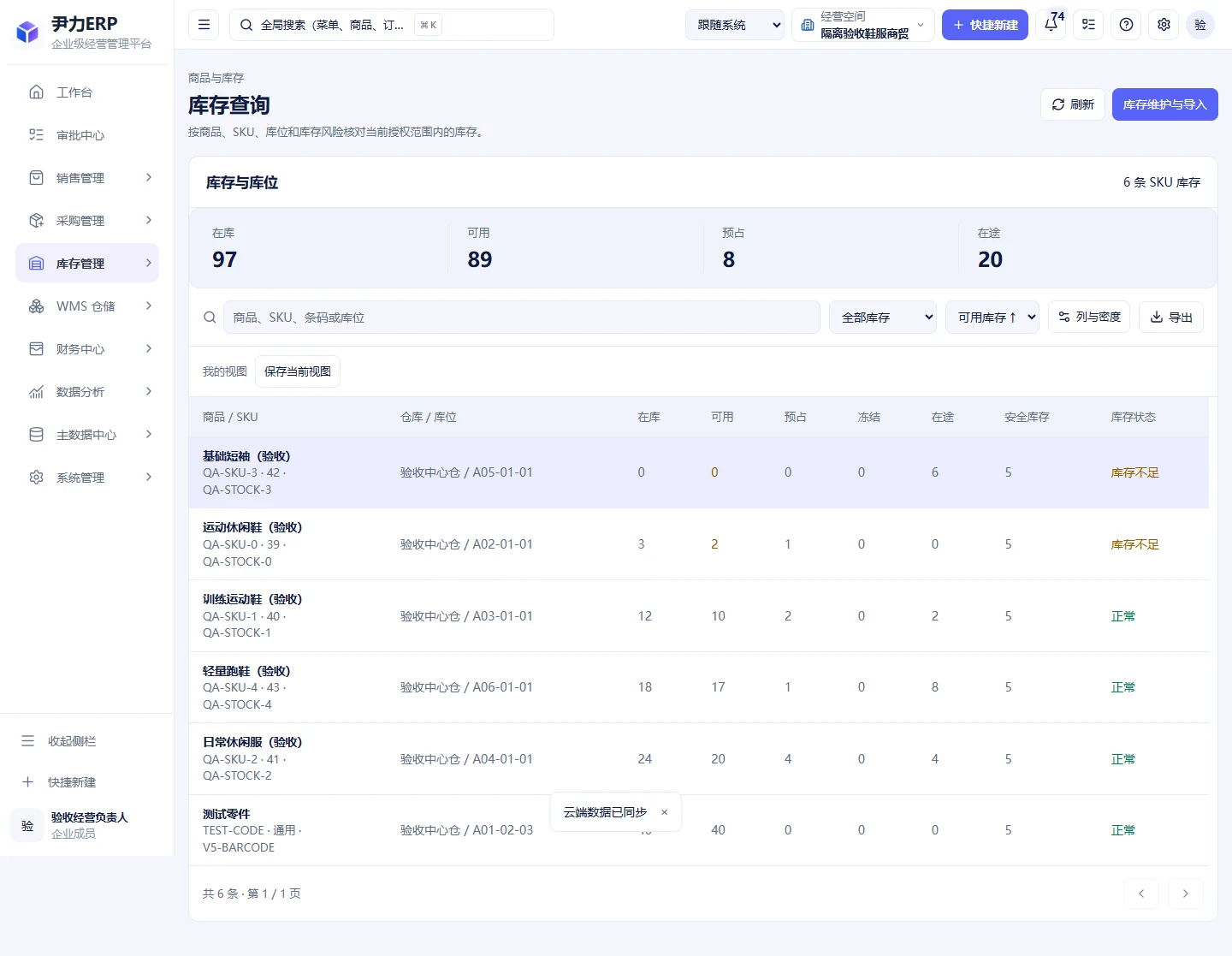Open the 可用库存 sort dropdown
This screenshot has height=956, width=1232.
coord(992,318)
